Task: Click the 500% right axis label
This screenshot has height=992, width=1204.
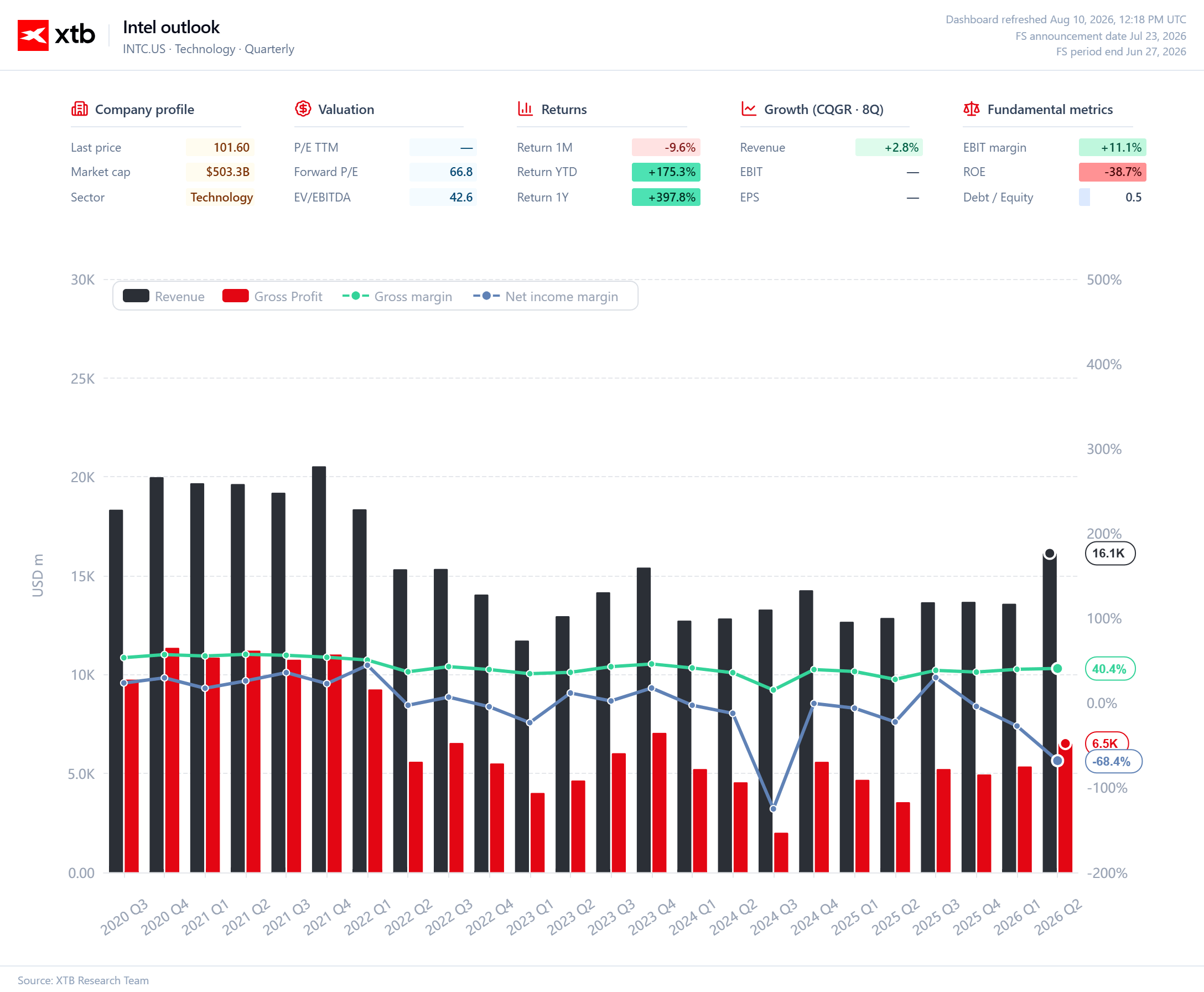Action: coord(1104,280)
